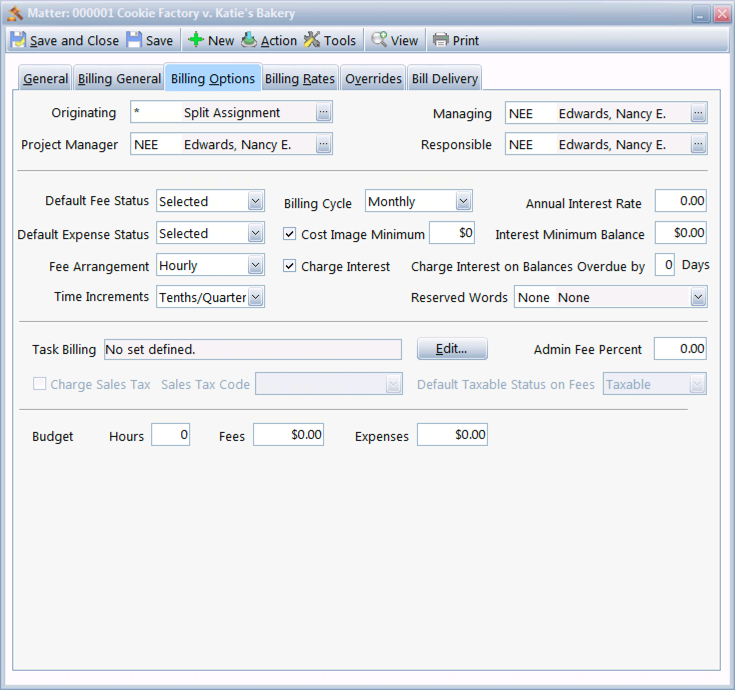This screenshot has width=735, height=690.
Task: Click the Annual Interest Rate field
Action: (x=680, y=201)
